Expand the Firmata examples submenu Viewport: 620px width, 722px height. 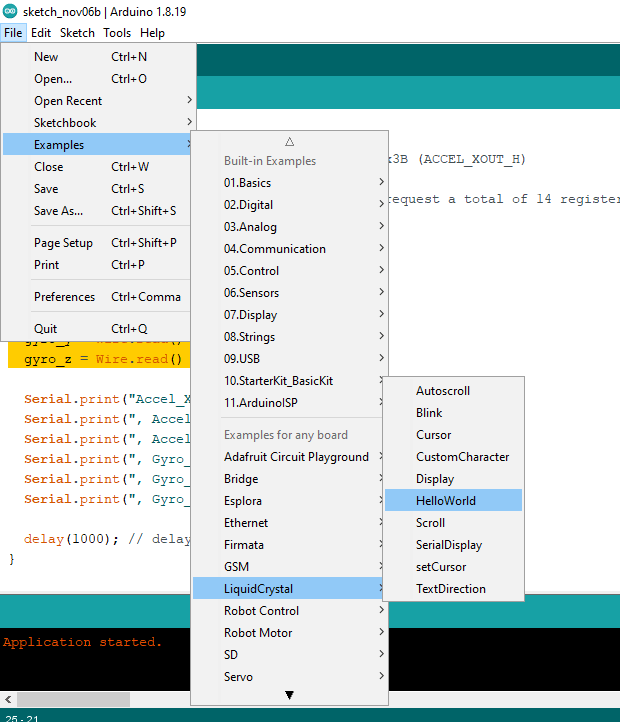pos(288,545)
